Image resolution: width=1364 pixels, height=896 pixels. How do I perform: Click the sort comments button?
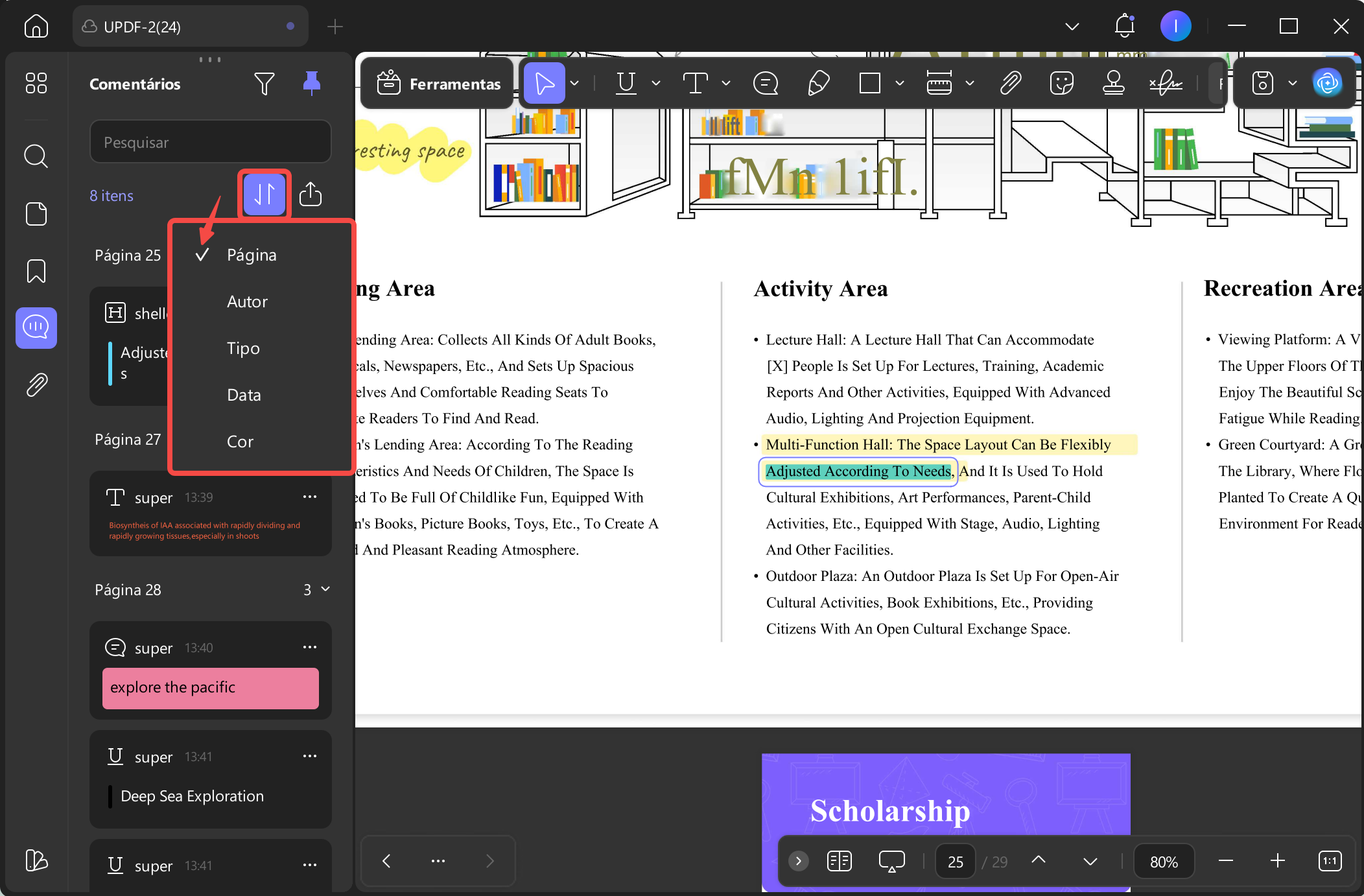(x=265, y=195)
